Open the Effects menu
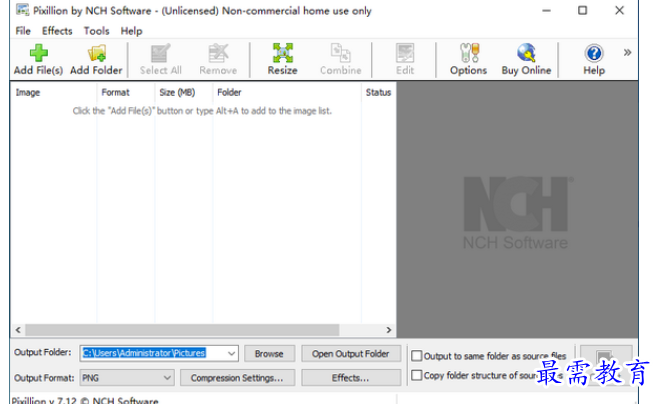The height and width of the screenshot is (404, 658). pos(57,31)
